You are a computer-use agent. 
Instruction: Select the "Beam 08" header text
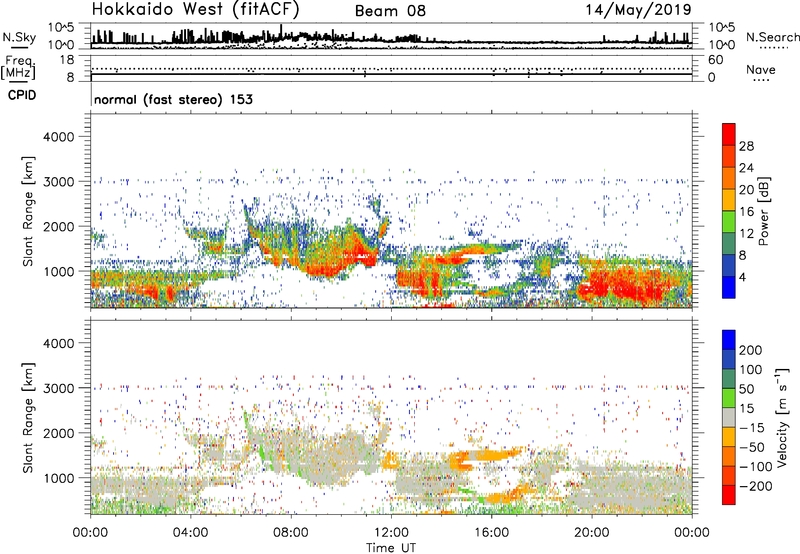point(390,11)
